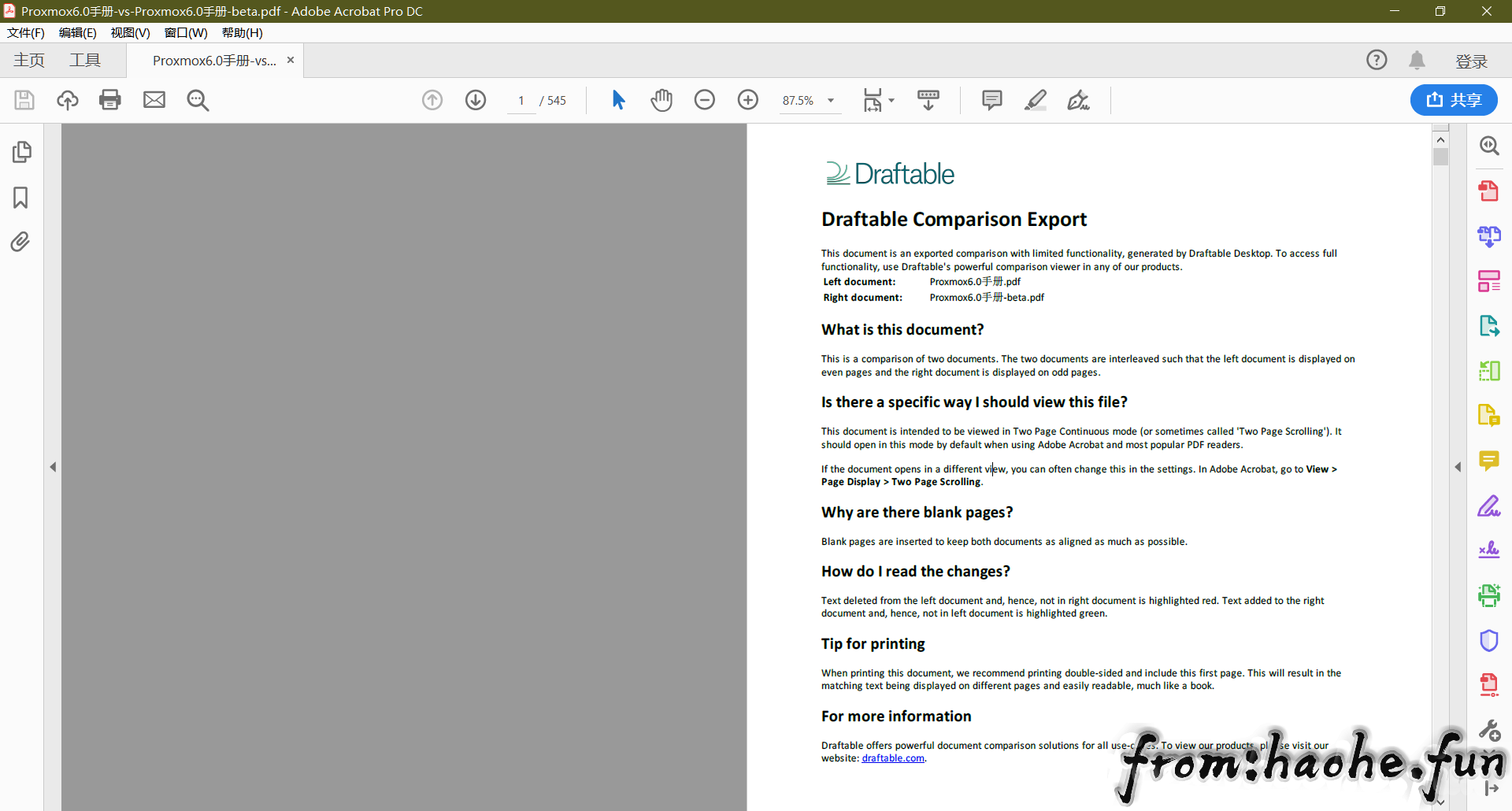
Task: Open the page thumbnails panel
Action: tap(21, 152)
